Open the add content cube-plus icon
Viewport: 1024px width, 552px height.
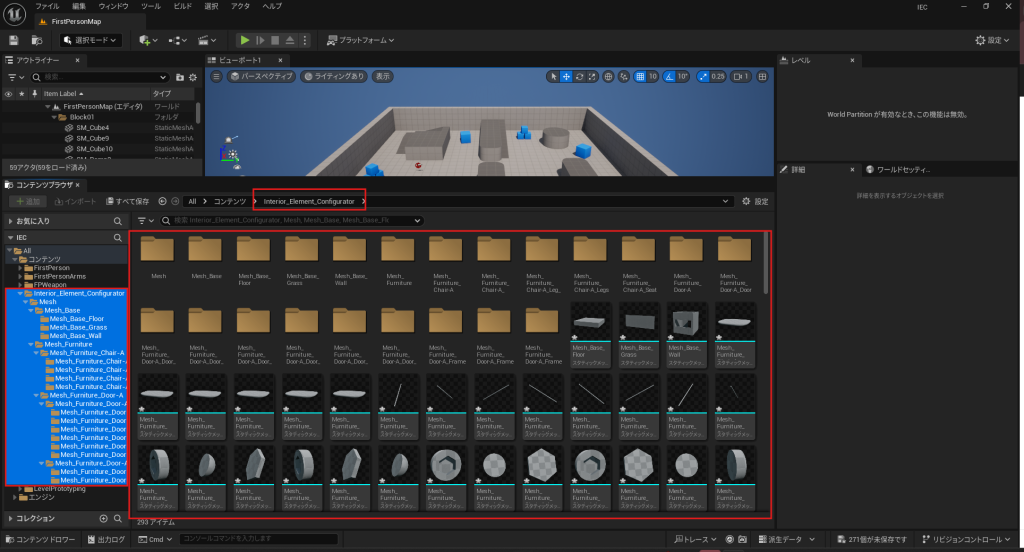tap(145, 40)
